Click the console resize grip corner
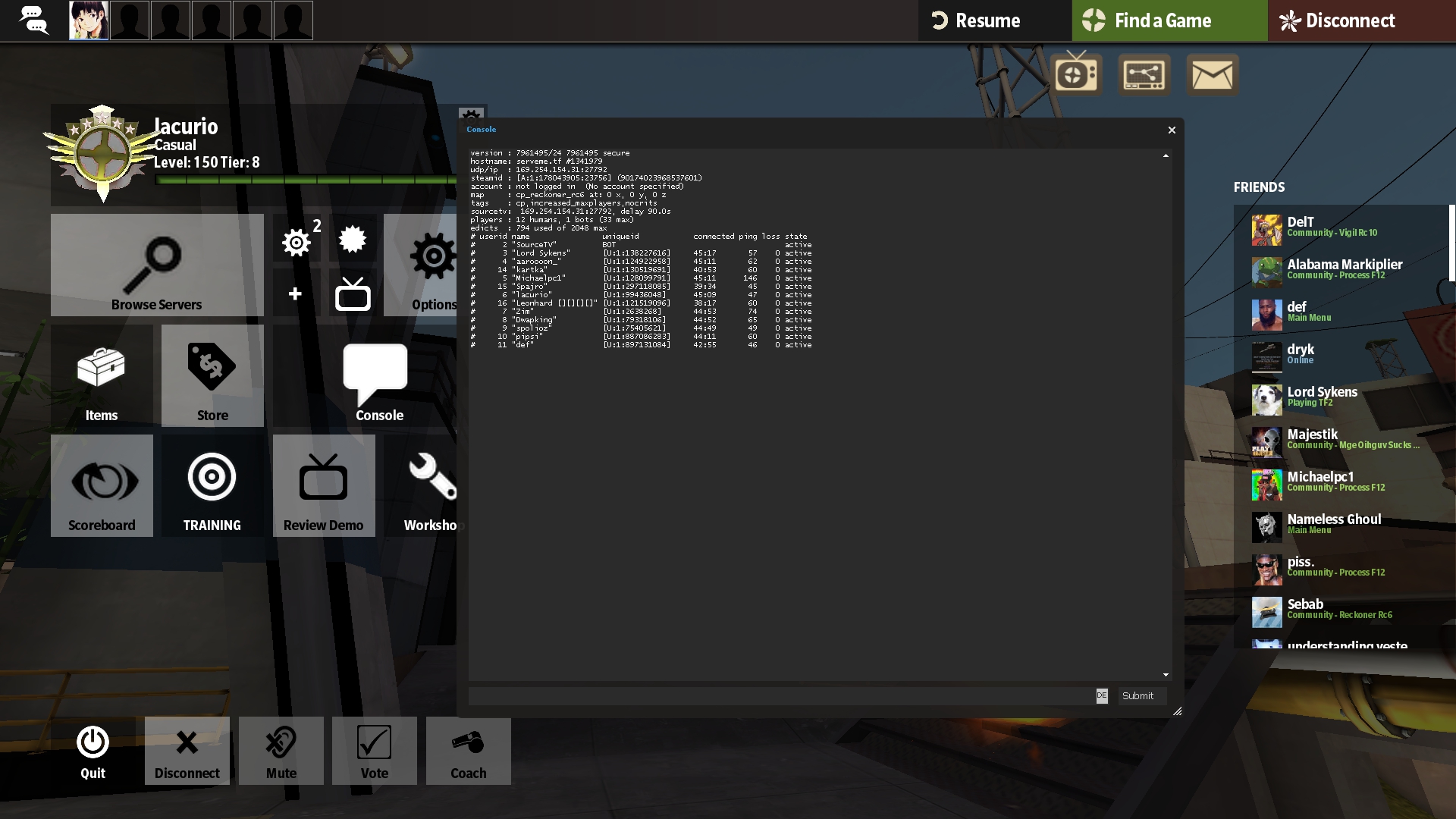1456x819 pixels. point(1177,711)
